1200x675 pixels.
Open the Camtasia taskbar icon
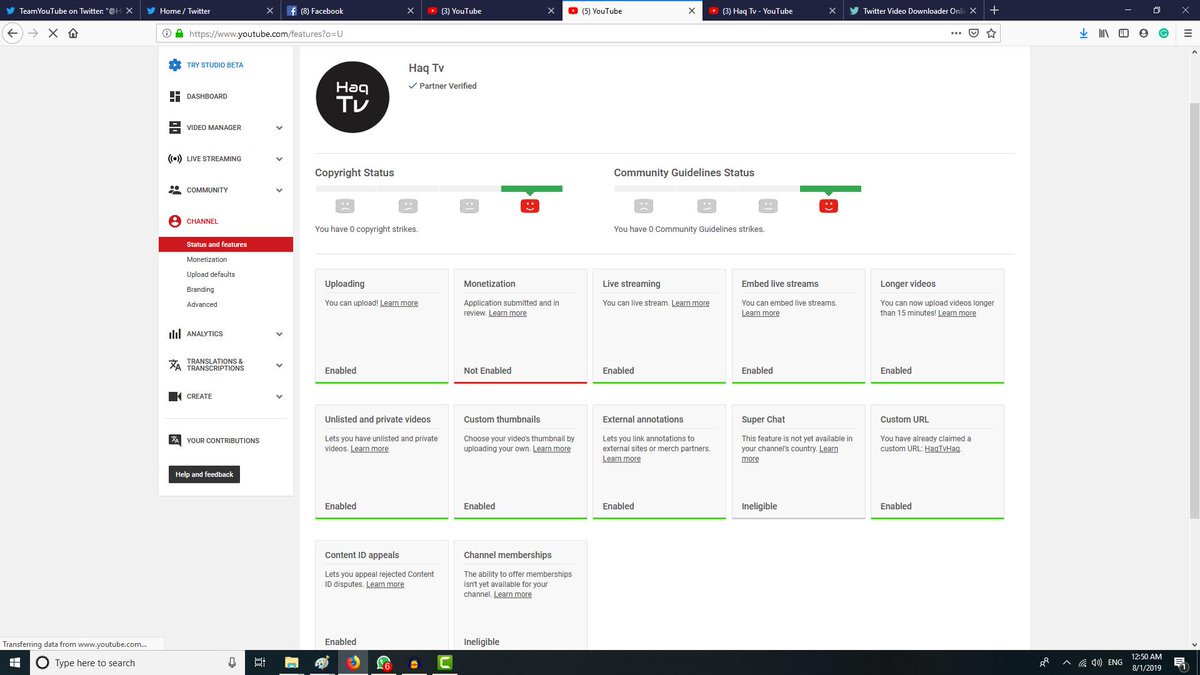[x=446, y=662]
